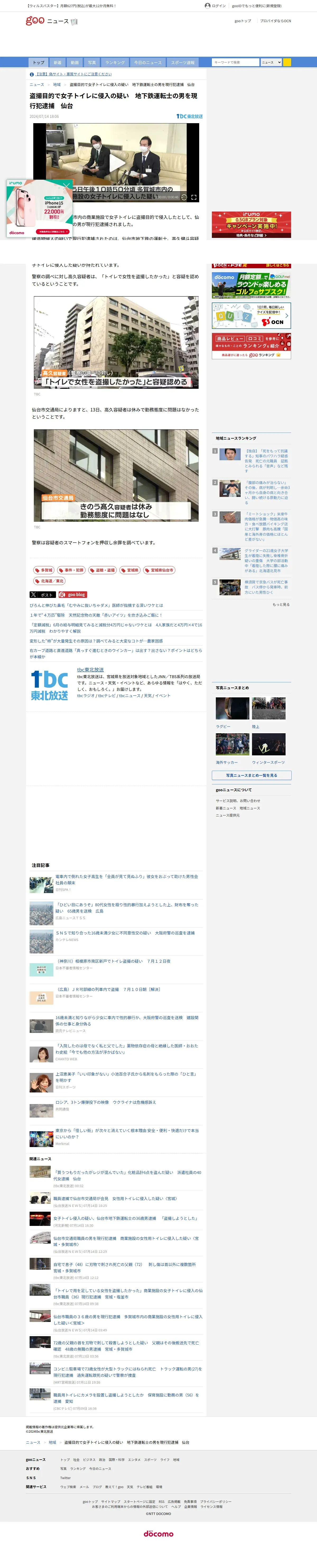Screen dimensions: 317x1568
Task: Select the トップ tab
Action: (38, 63)
